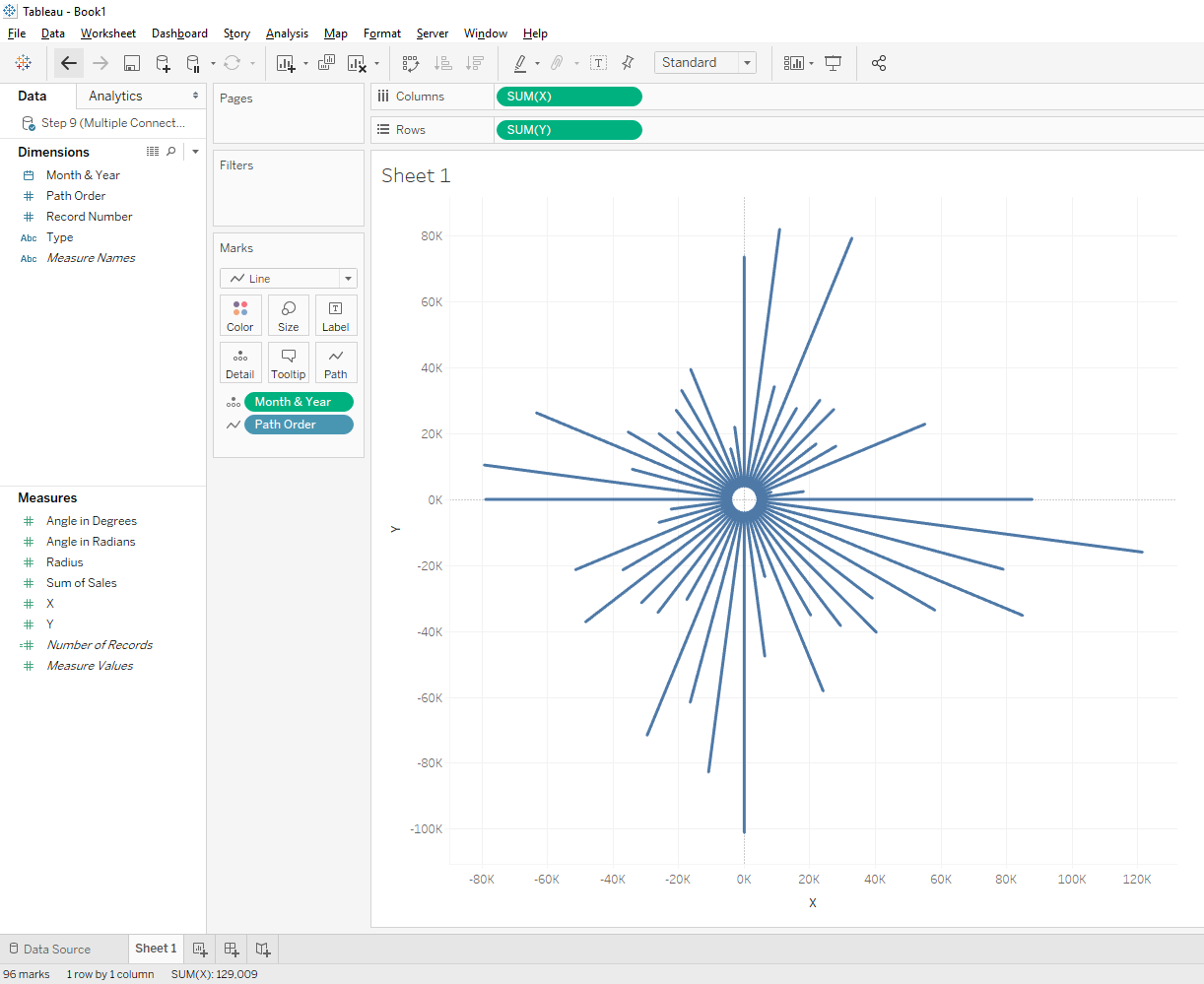
Task: Add a new dashboard from bottom tabs
Action: [x=232, y=949]
